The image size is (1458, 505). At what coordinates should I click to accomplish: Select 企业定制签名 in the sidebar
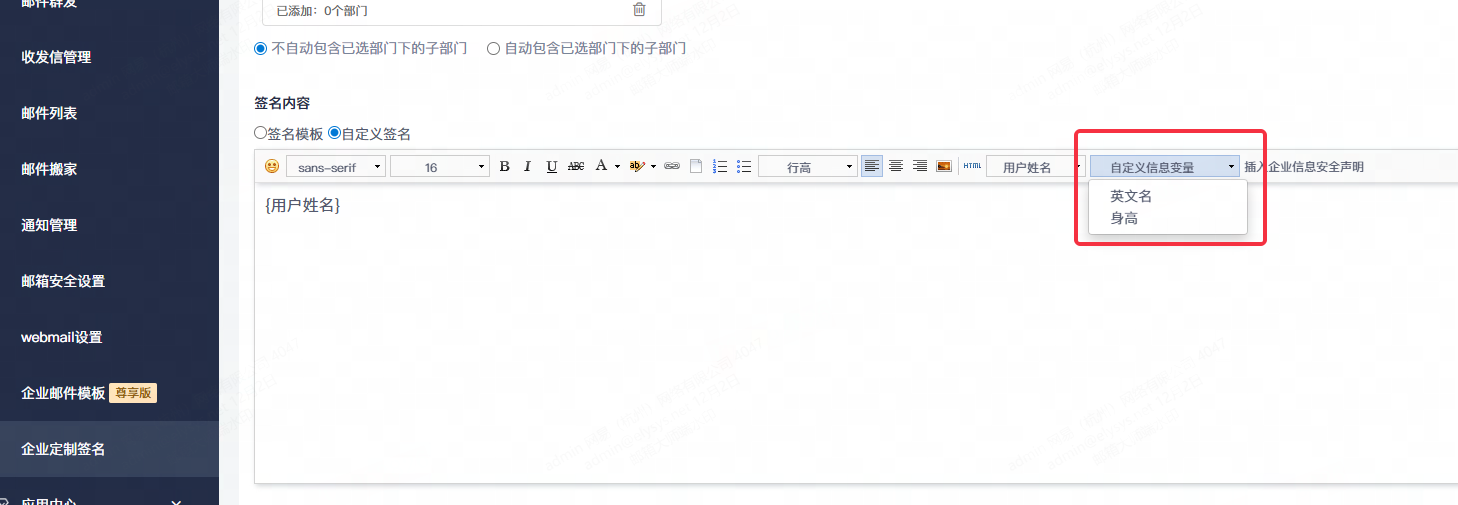pos(109,449)
